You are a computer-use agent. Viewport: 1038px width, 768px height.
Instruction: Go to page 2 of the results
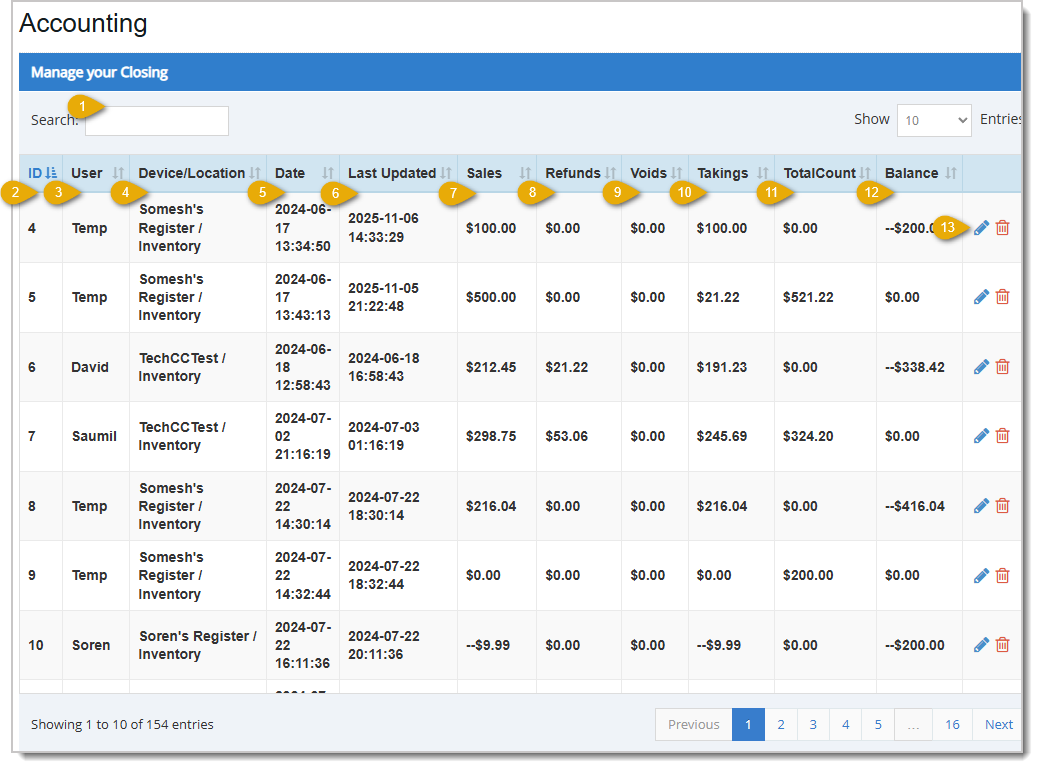[x=781, y=724]
